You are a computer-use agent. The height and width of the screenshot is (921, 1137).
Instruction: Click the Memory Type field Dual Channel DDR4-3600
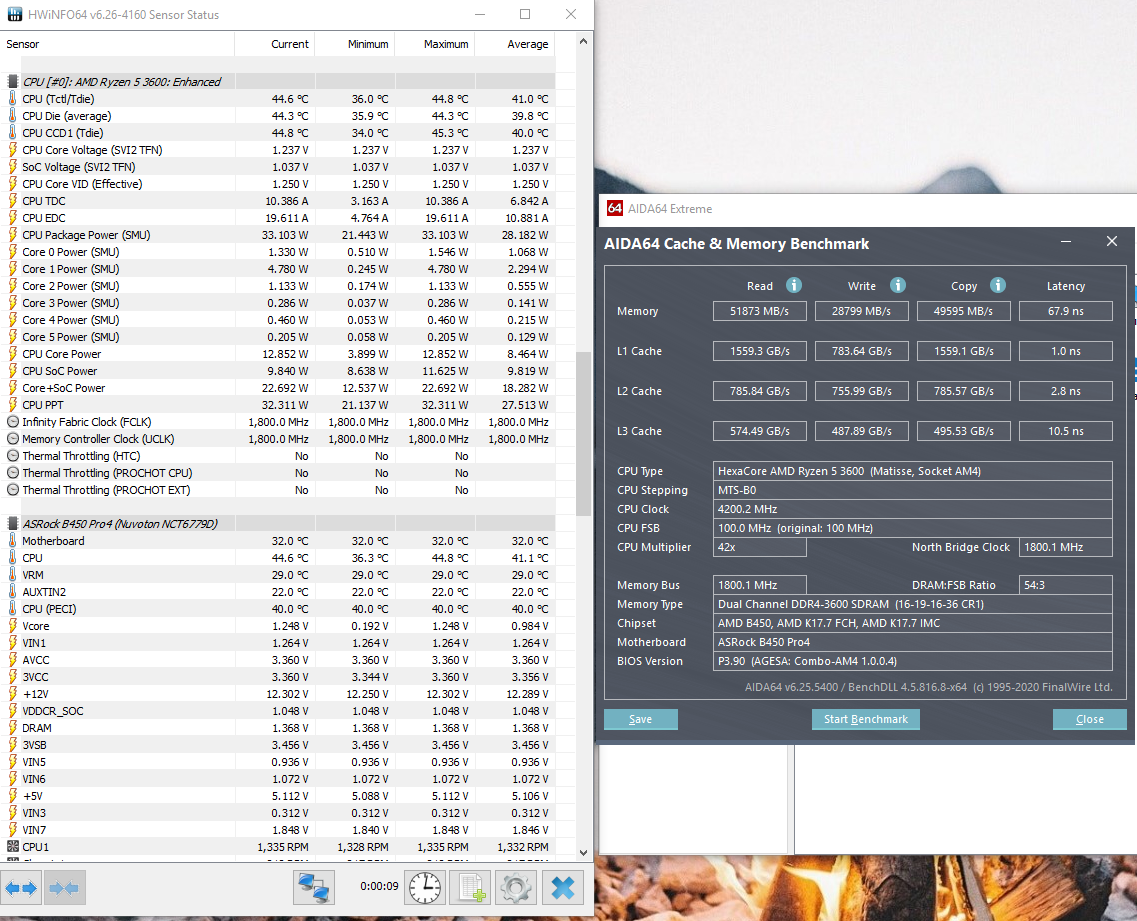point(912,604)
